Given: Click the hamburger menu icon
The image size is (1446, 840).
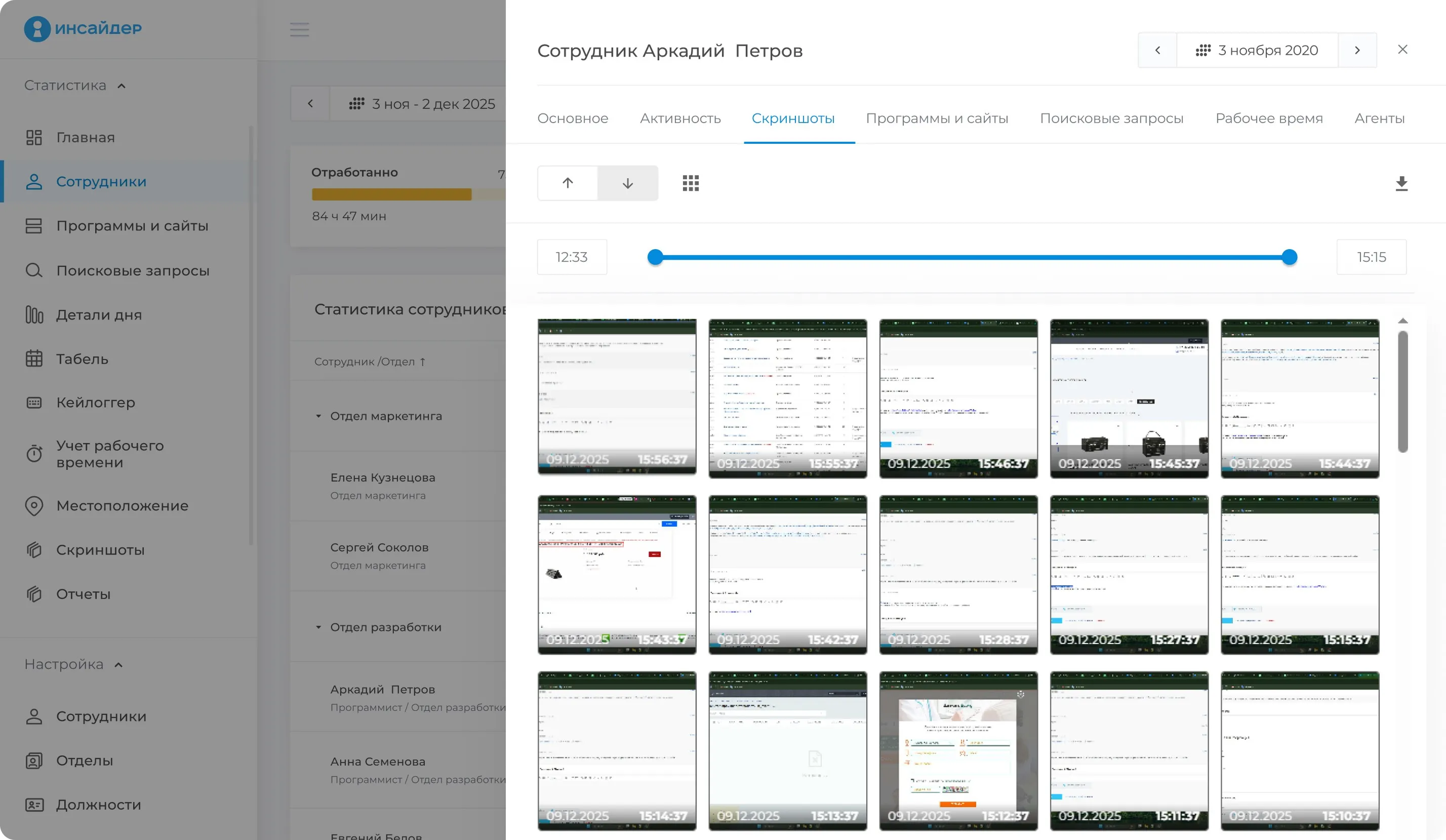Looking at the screenshot, I should 299,29.
